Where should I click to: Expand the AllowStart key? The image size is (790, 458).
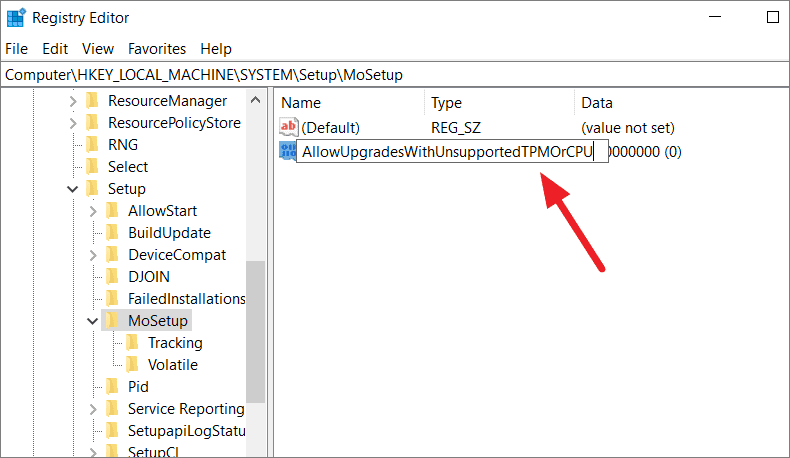(x=93, y=211)
